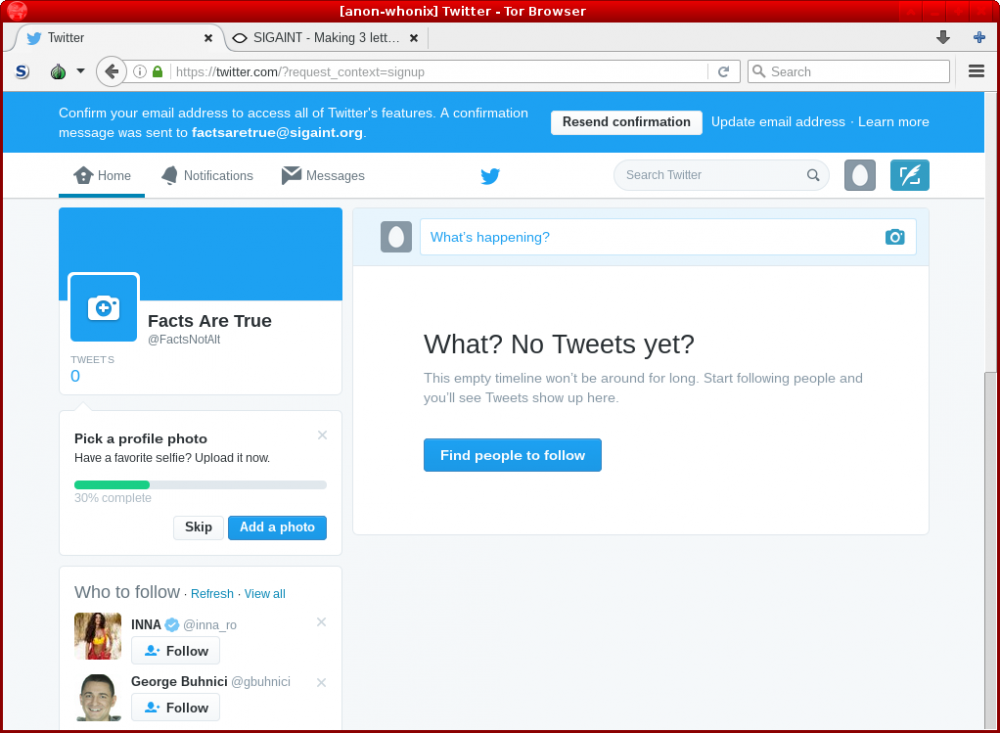
Task: Click the browser downloads arrow icon
Action: pos(942,38)
